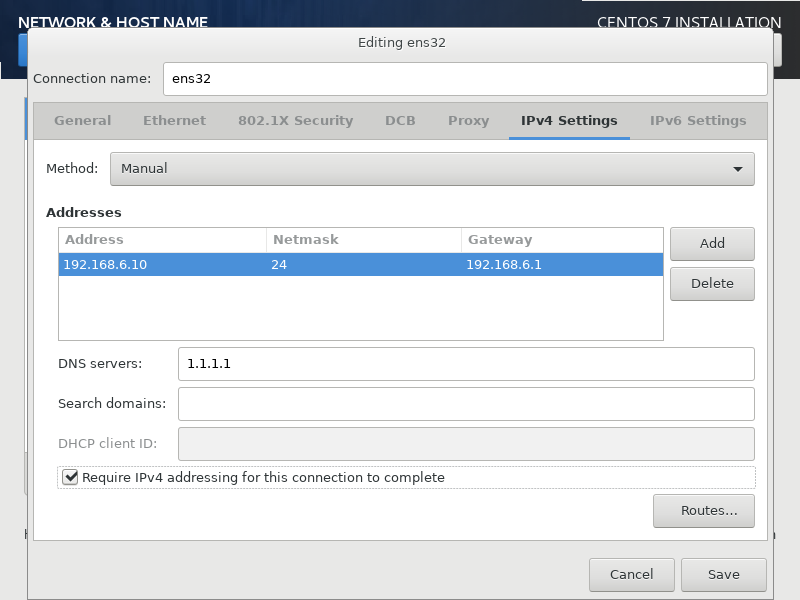
Task: Click the Gateway column header
Action: tap(562, 240)
